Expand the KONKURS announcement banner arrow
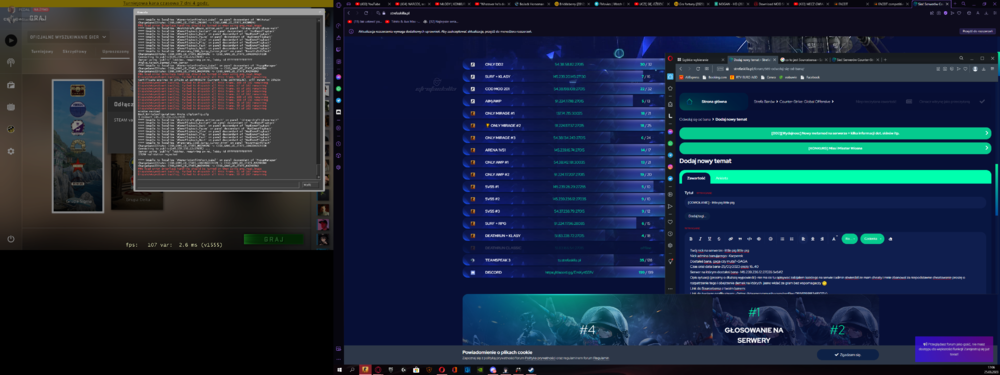Image resolution: width=1000 pixels, height=375 pixels. point(987,147)
